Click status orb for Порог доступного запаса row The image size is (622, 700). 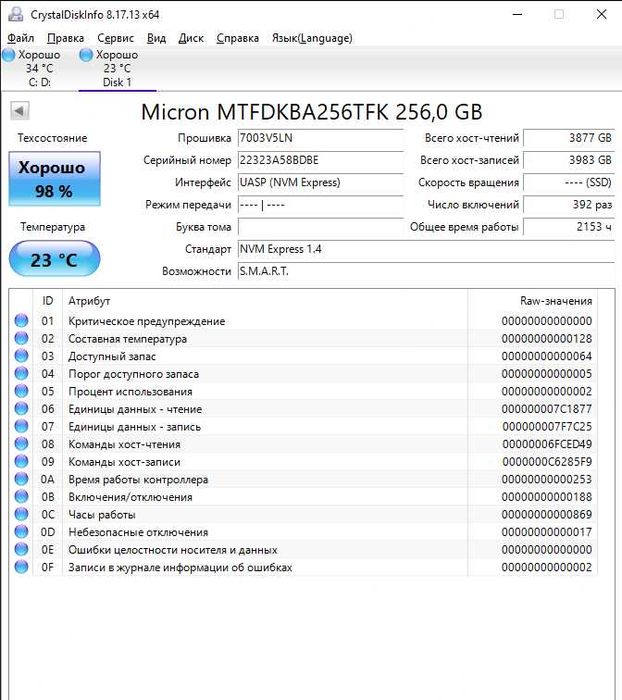pyautogui.click(x=21, y=374)
